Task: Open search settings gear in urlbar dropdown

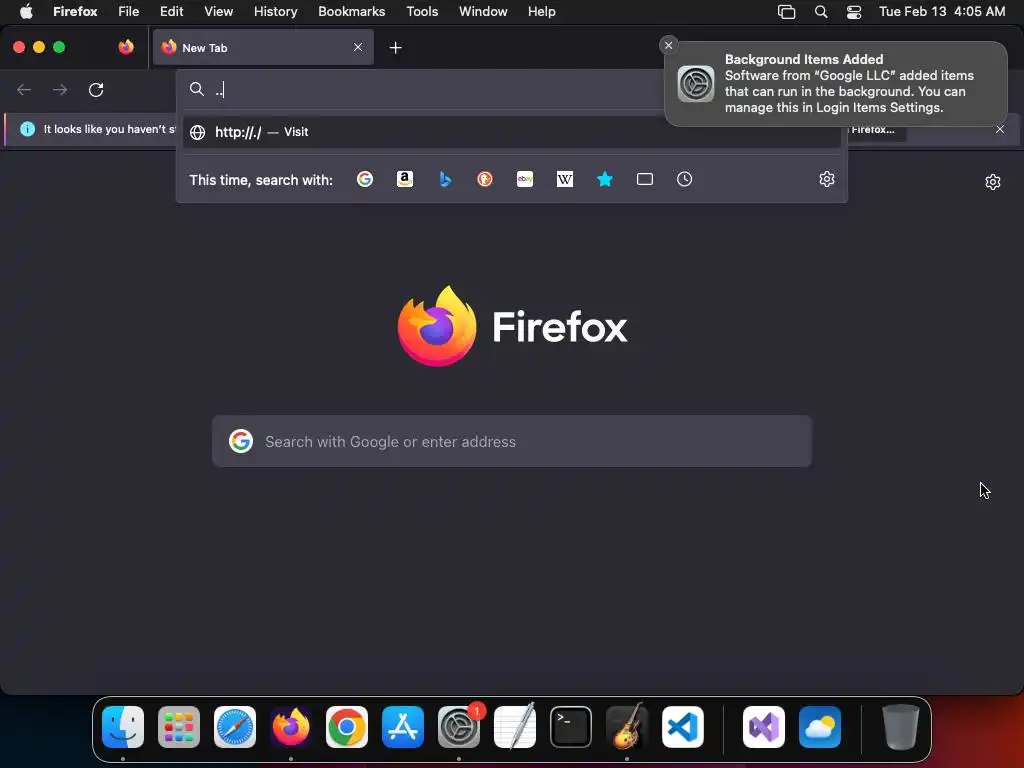Action: click(827, 179)
